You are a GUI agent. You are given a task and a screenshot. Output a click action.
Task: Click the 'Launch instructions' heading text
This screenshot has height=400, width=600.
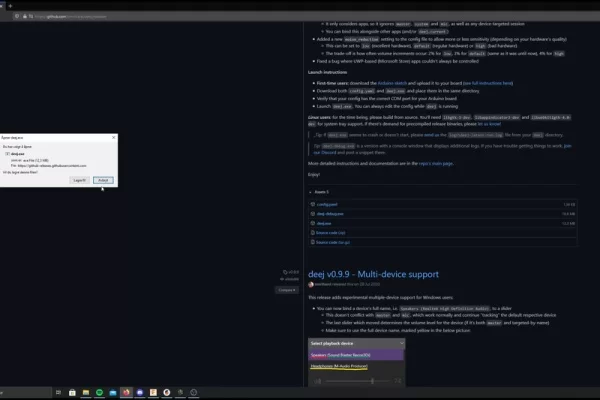pos(328,72)
